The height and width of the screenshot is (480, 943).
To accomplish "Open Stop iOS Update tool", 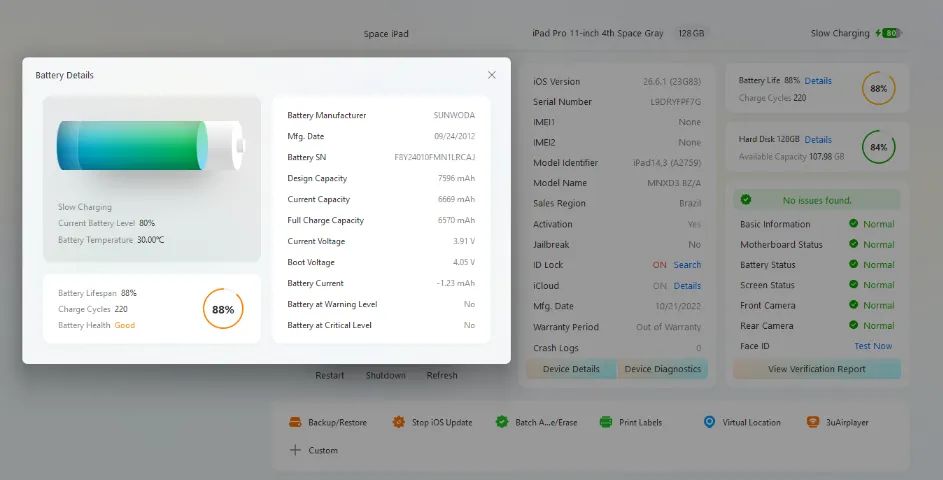I will point(432,422).
